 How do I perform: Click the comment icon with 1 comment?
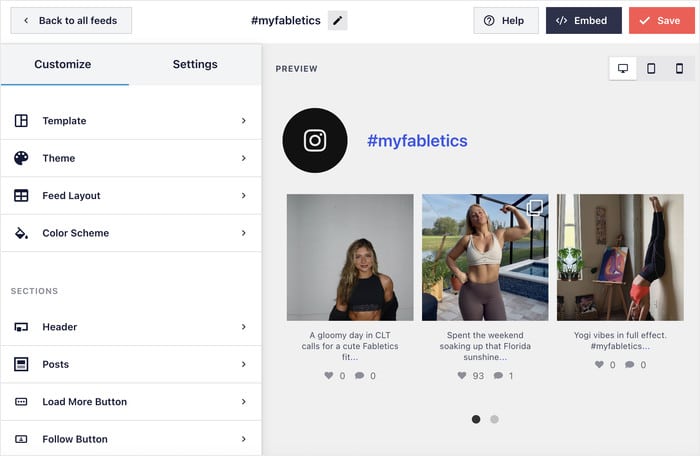(x=498, y=376)
